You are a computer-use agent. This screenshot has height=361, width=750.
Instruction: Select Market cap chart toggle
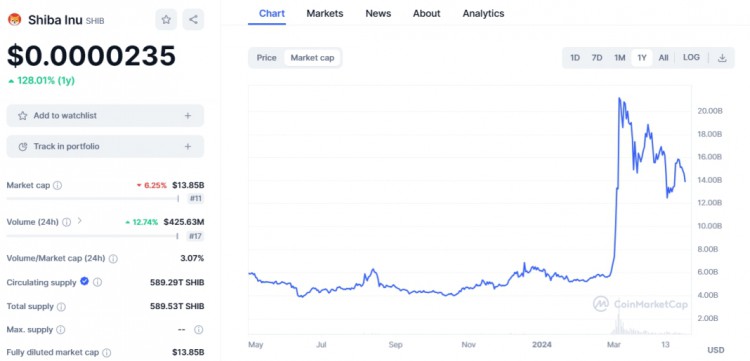(x=312, y=58)
